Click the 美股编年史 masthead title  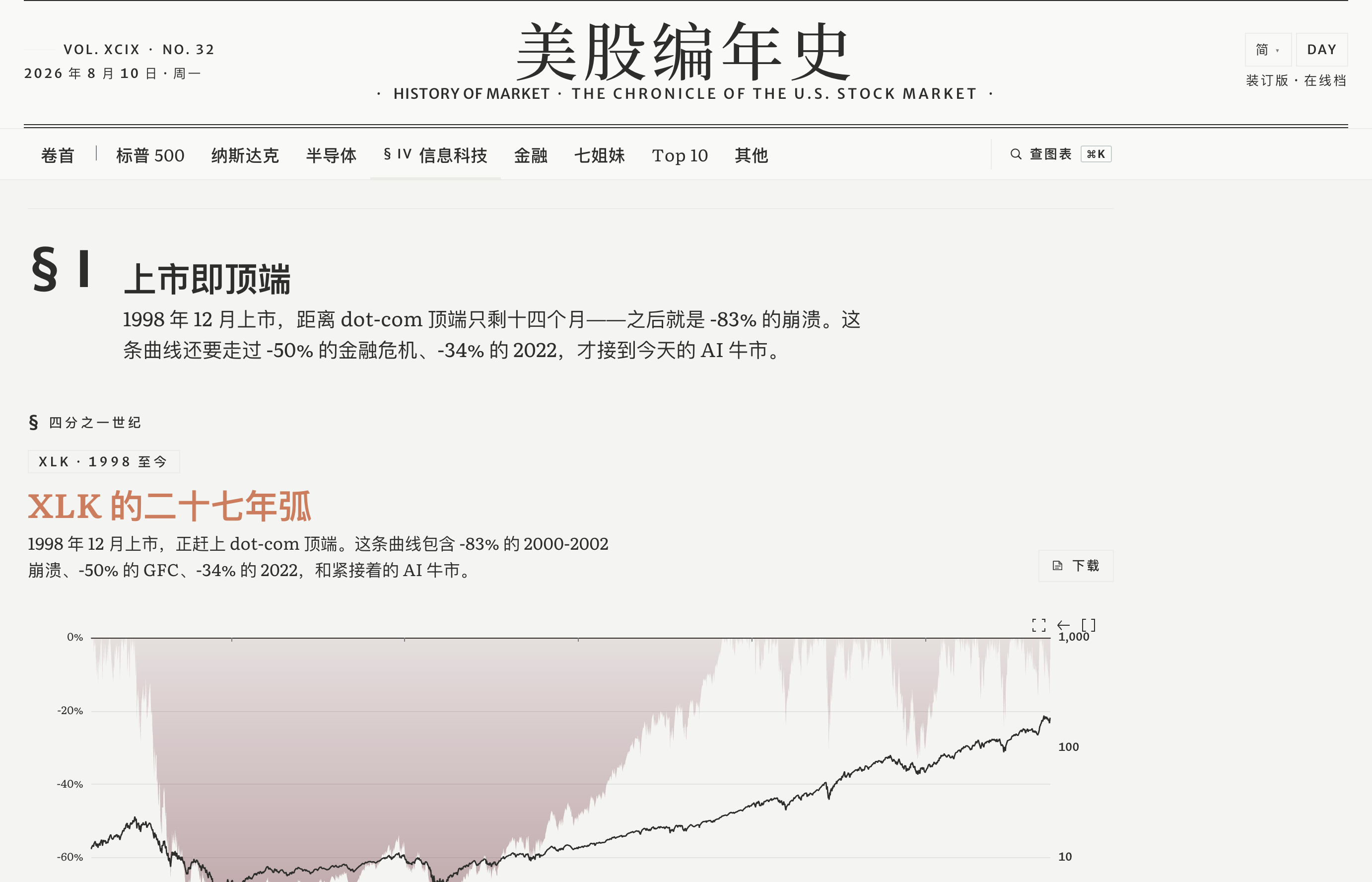[683, 52]
